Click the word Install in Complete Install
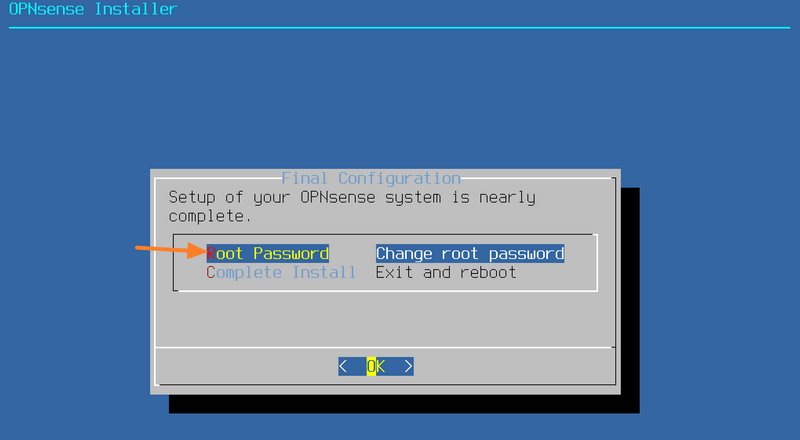 click(324, 273)
